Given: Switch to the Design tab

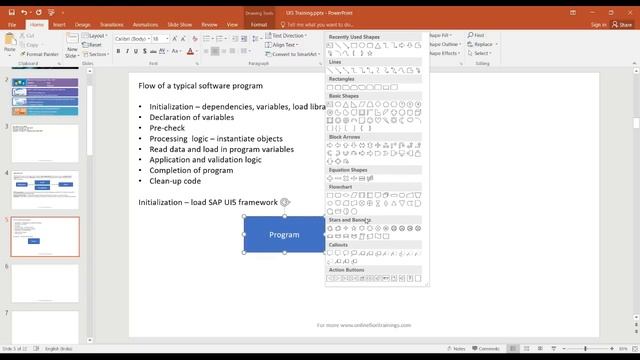Looking at the screenshot, I should tap(82, 25).
